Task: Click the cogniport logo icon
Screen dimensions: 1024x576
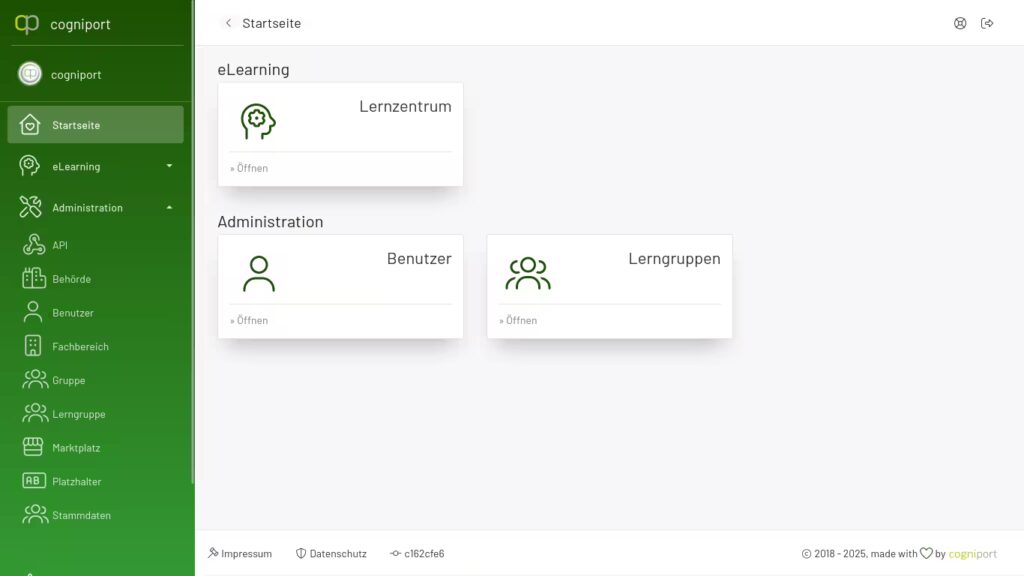Action: [x=27, y=24]
